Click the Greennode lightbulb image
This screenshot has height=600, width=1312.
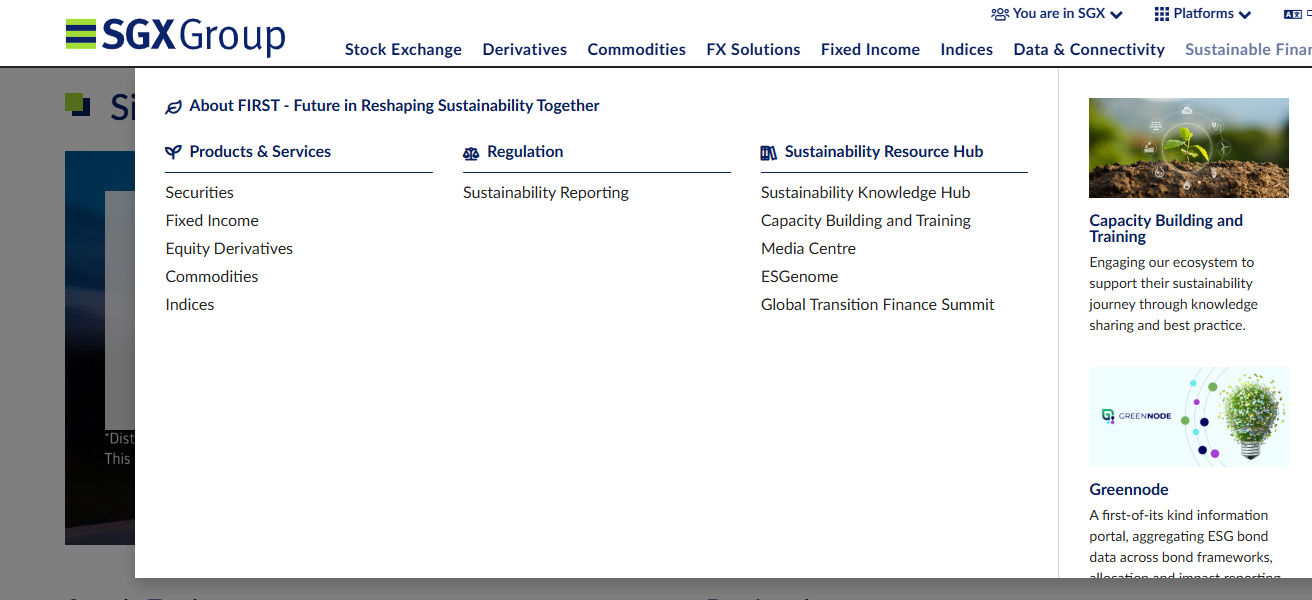coord(1188,417)
